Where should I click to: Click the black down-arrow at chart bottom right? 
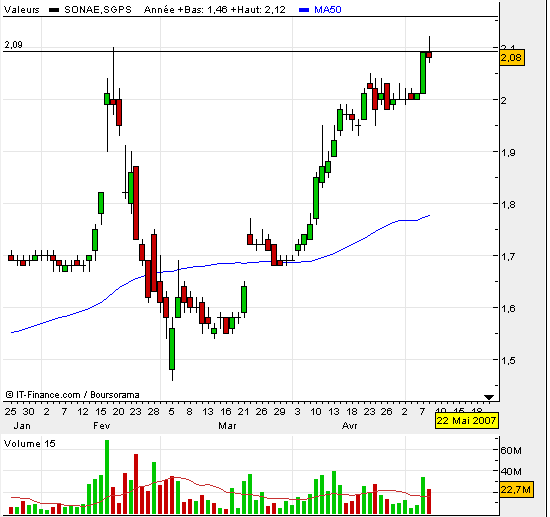pyautogui.click(x=489, y=397)
